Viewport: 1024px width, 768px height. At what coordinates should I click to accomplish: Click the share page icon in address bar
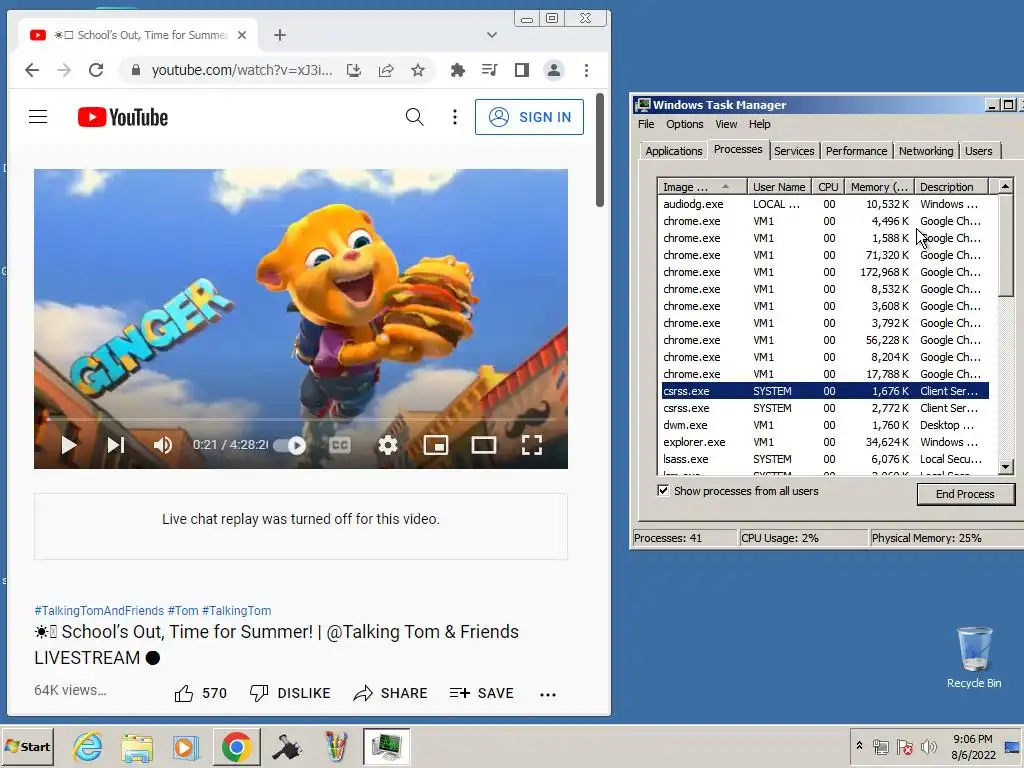[x=386, y=70]
